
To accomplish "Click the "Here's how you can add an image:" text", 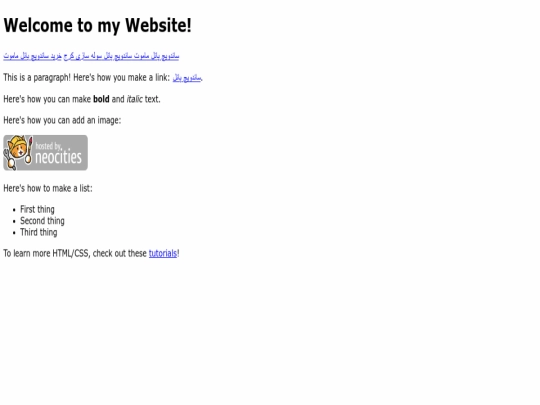I will (x=62, y=120).
